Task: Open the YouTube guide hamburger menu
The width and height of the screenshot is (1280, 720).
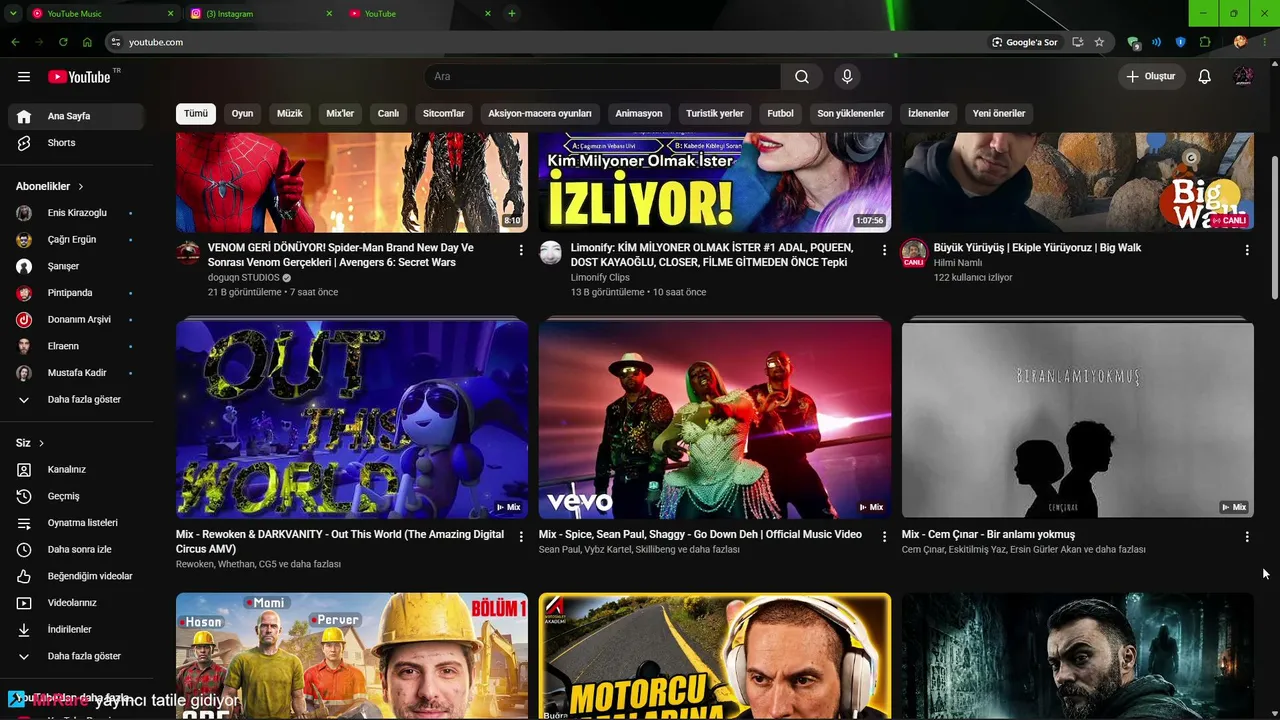Action: click(24, 77)
